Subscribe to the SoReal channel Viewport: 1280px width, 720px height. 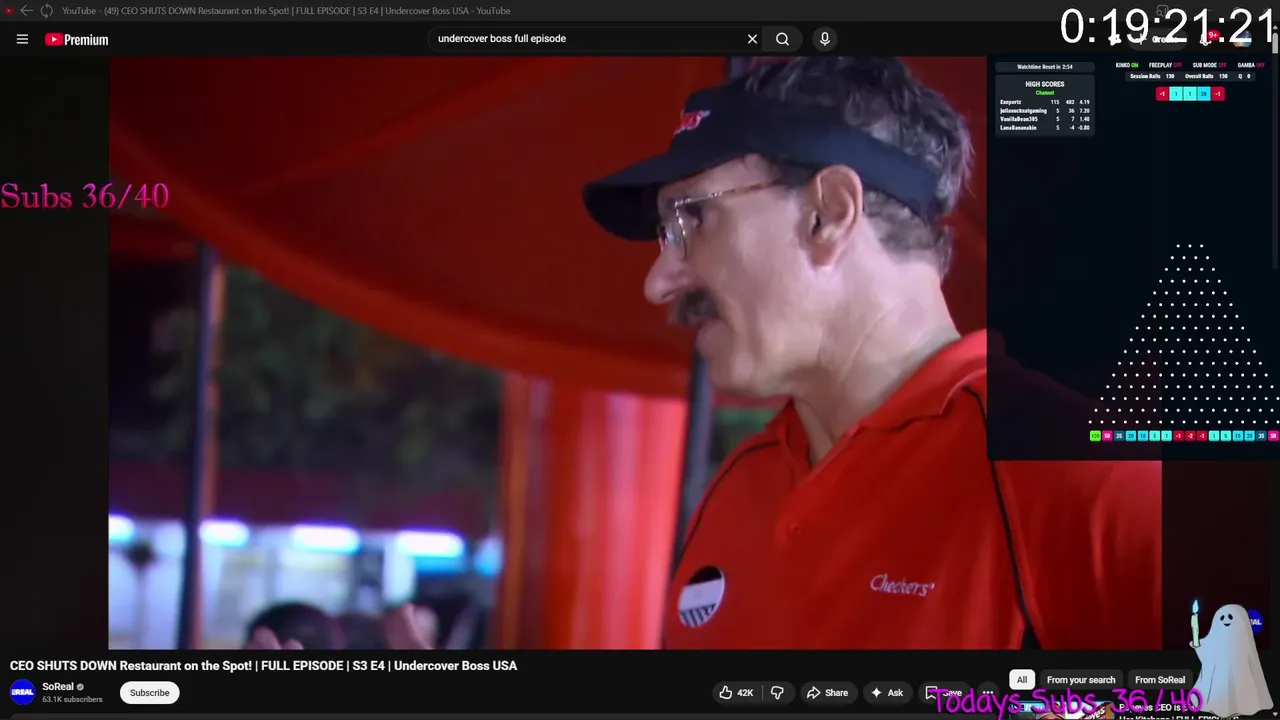[149, 692]
